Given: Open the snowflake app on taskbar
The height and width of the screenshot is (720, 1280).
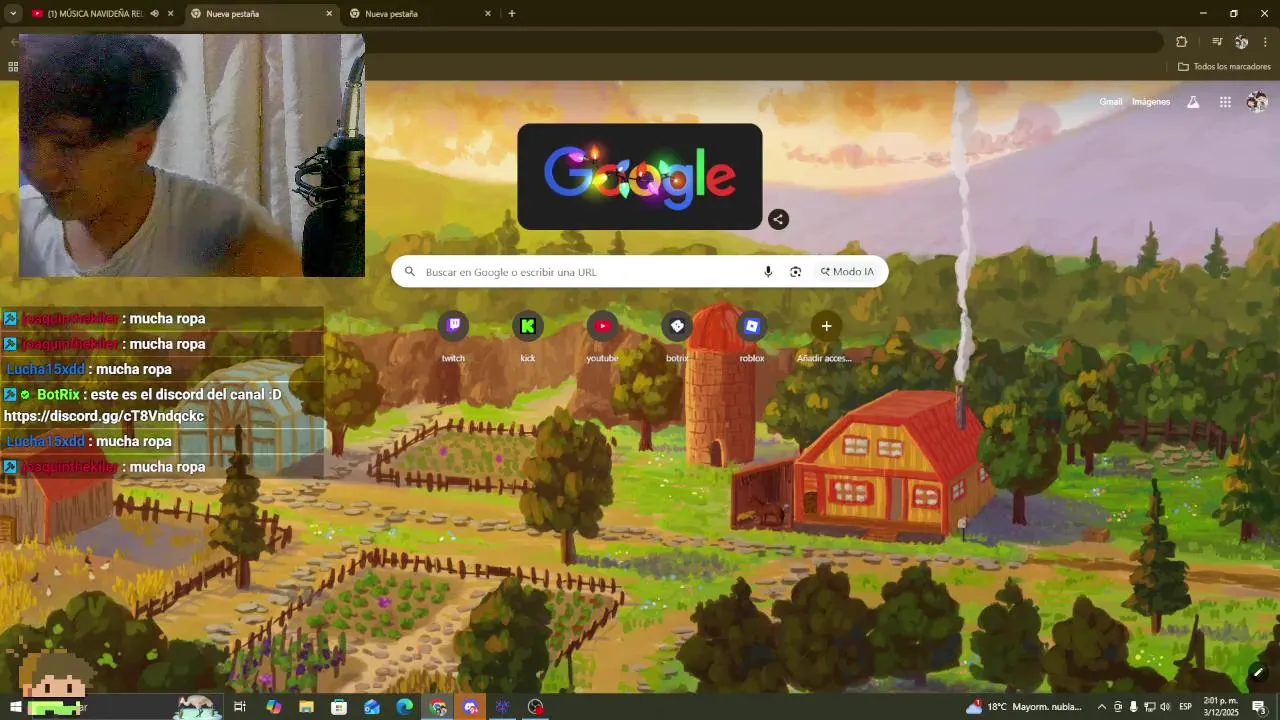Looking at the screenshot, I should [503, 707].
